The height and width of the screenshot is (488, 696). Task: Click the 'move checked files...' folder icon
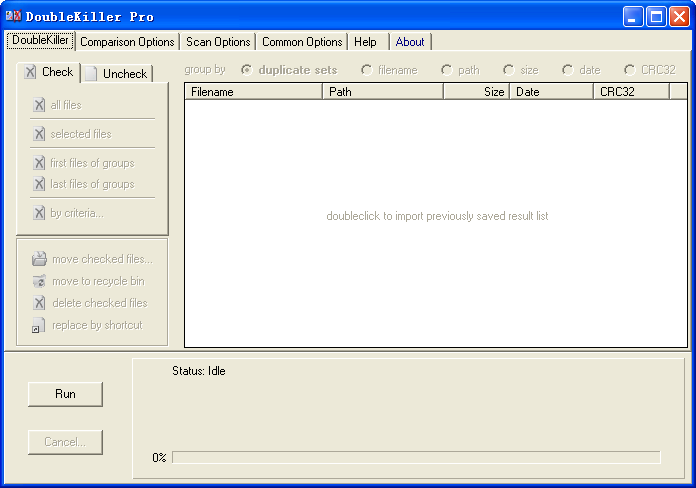click(x=39, y=259)
